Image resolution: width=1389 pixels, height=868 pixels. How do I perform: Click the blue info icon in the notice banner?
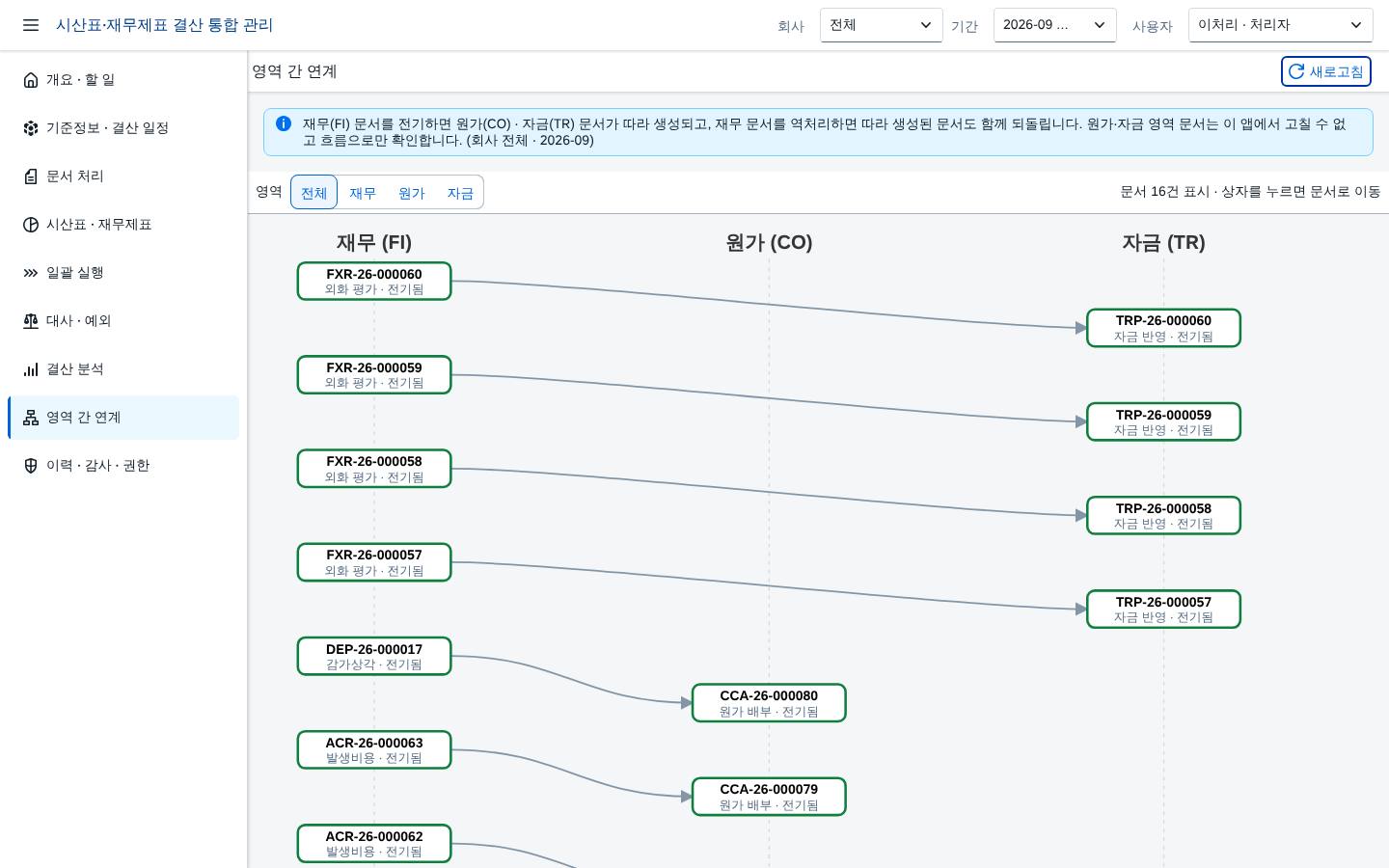[x=284, y=123]
